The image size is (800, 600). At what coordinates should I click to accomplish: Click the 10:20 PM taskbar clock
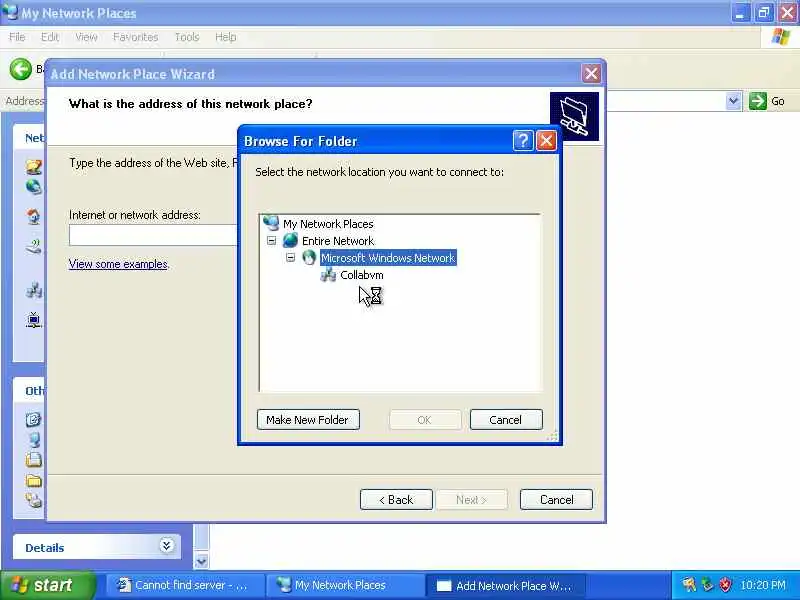click(763, 585)
